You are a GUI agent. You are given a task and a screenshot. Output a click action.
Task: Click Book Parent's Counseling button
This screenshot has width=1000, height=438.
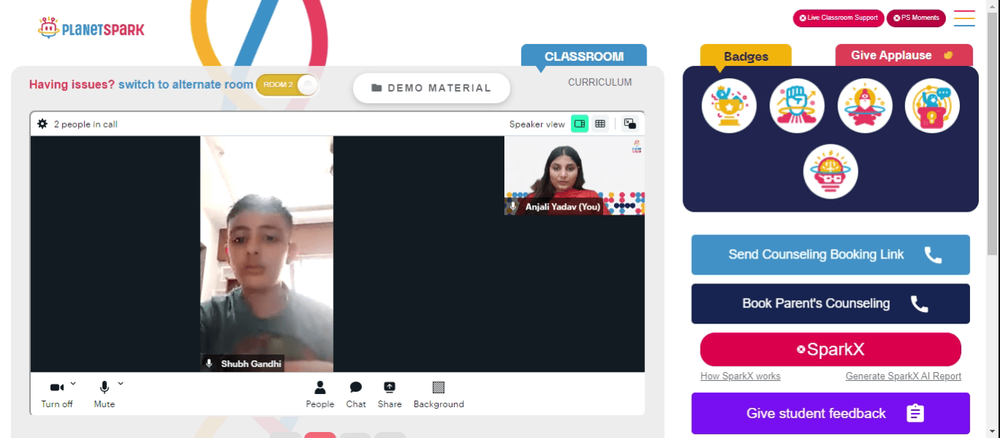point(830,303)
